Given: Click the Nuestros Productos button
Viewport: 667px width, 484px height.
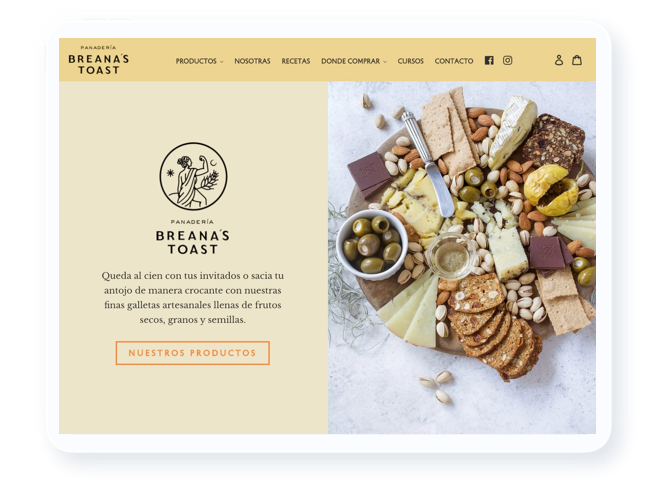Looking at the screenshot, I should tap(193, 353).
